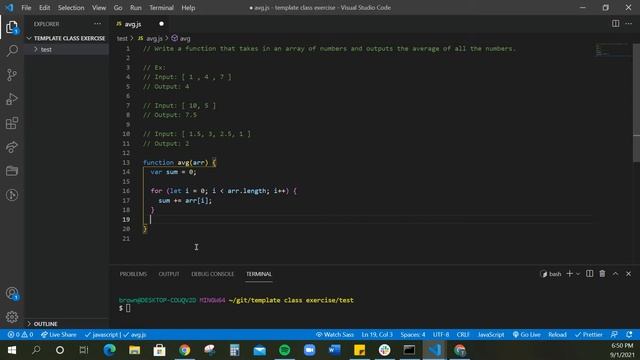This screenshot has width=640, height=360.
Task: Open the Extensions view
Action: [12, 123]
